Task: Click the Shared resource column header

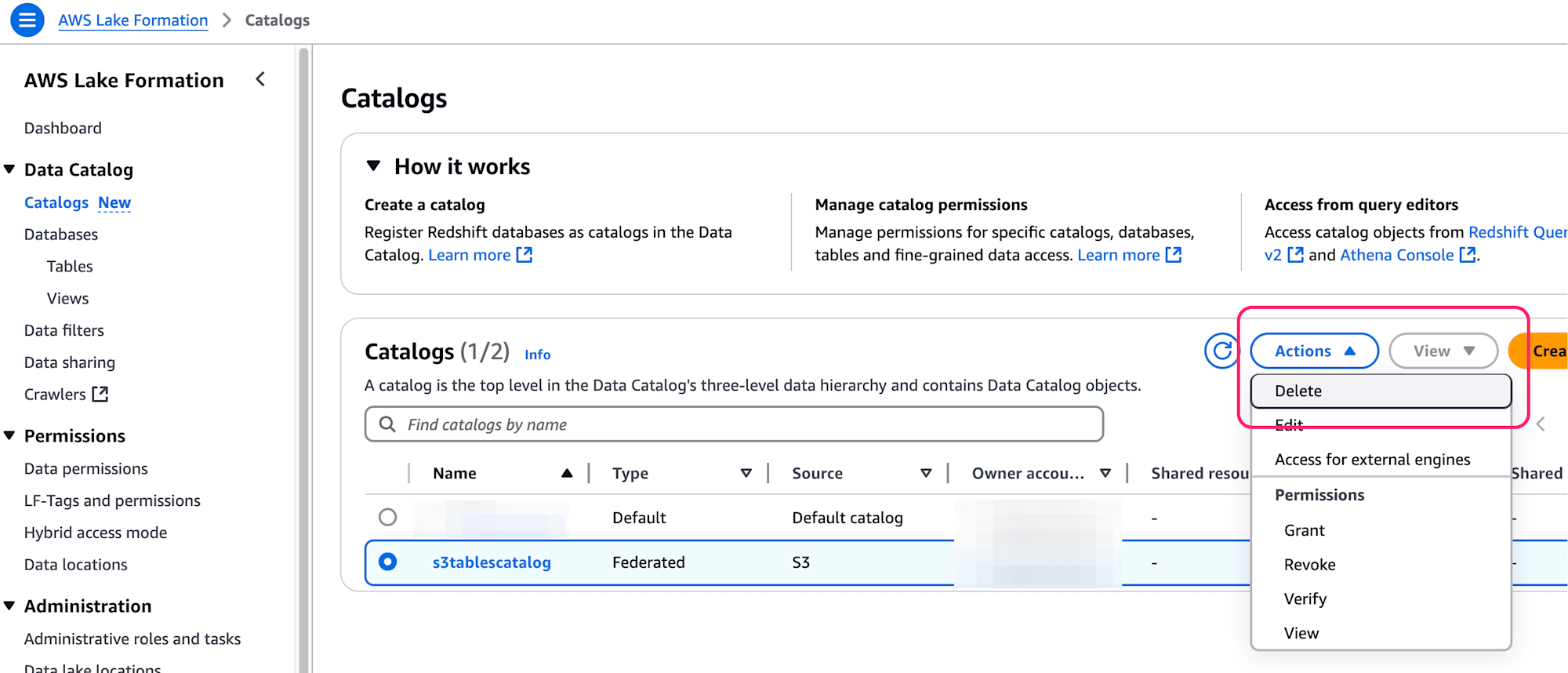Action: tap(1200, 473)
